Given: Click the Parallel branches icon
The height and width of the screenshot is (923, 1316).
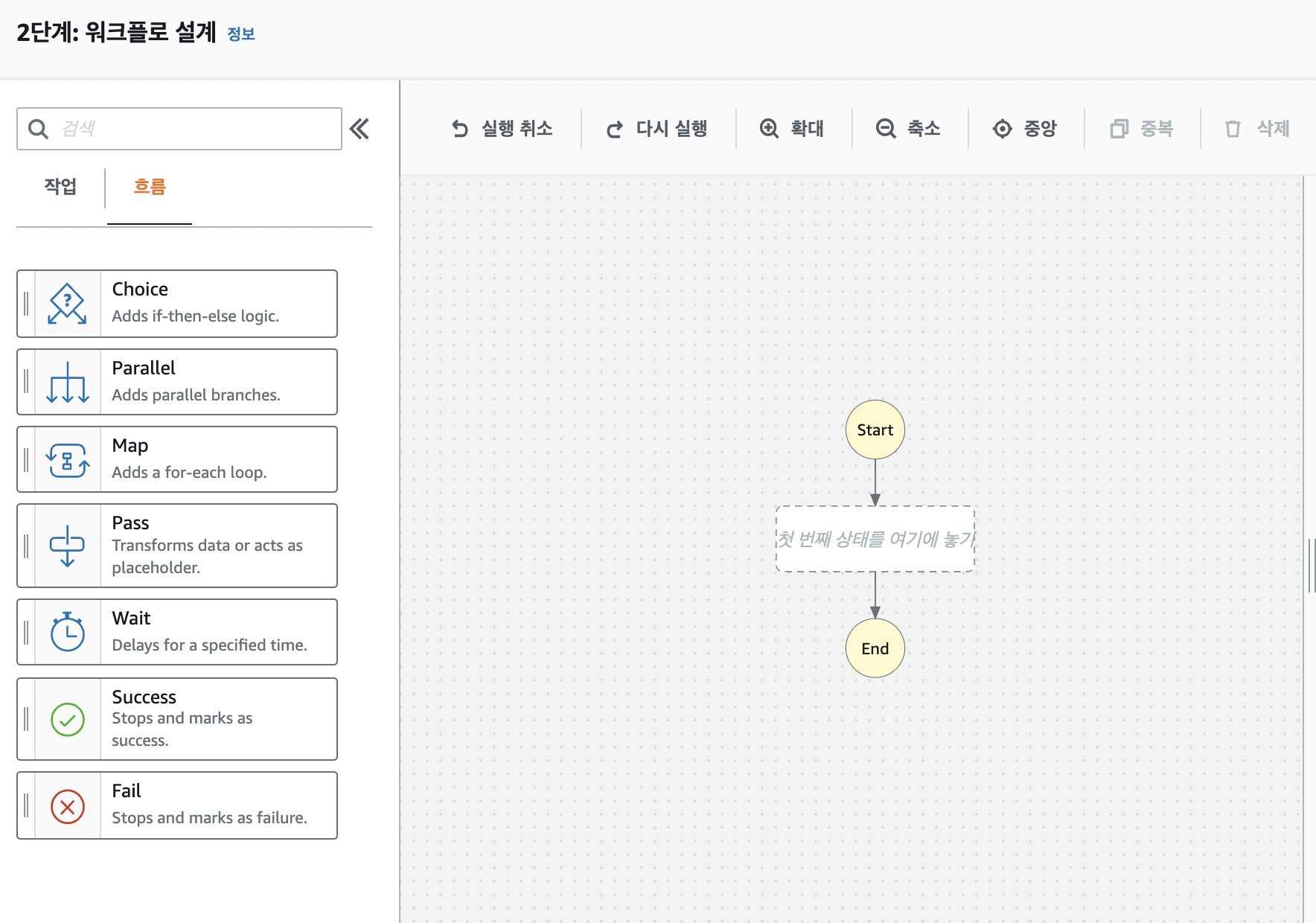Looking at the screenshot, I should (x=68, y=383).
